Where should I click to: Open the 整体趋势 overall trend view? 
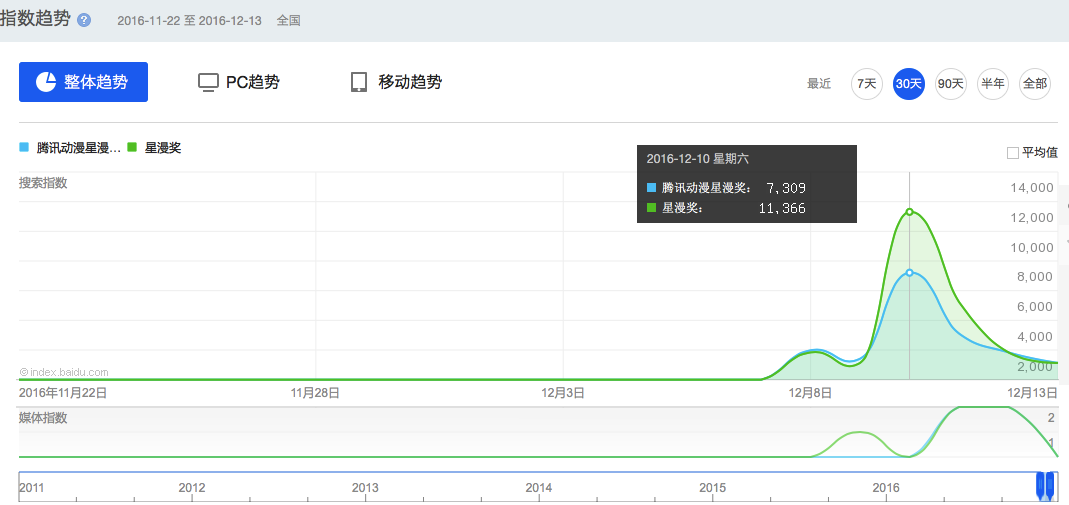coord(84,82)
